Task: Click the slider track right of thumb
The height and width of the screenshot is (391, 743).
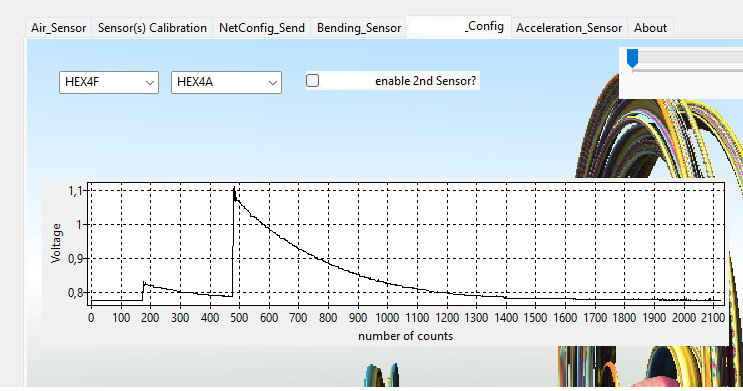Action: (x=690, y=57)
